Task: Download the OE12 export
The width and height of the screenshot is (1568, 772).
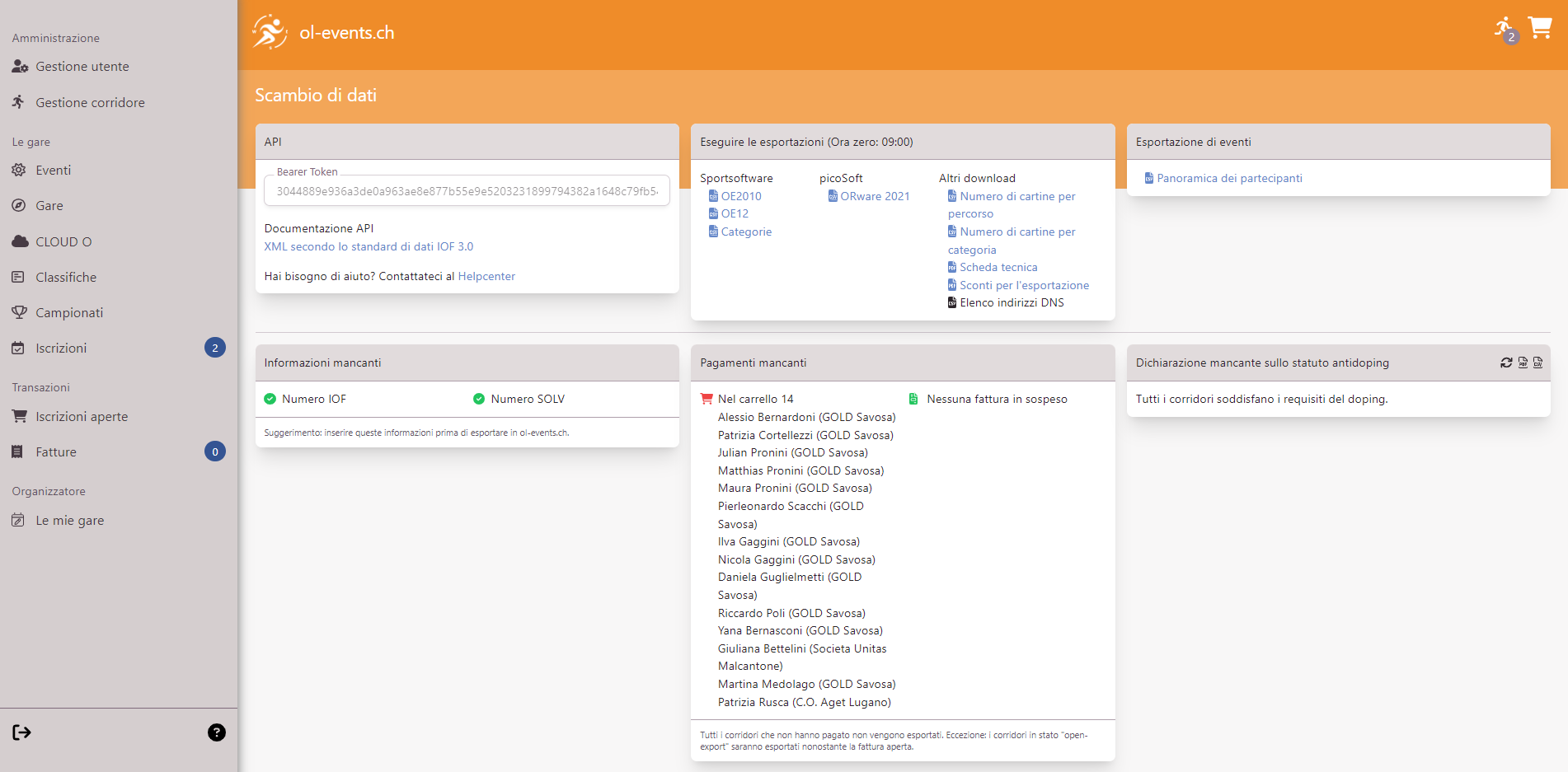Action: (x=735, y=213)
